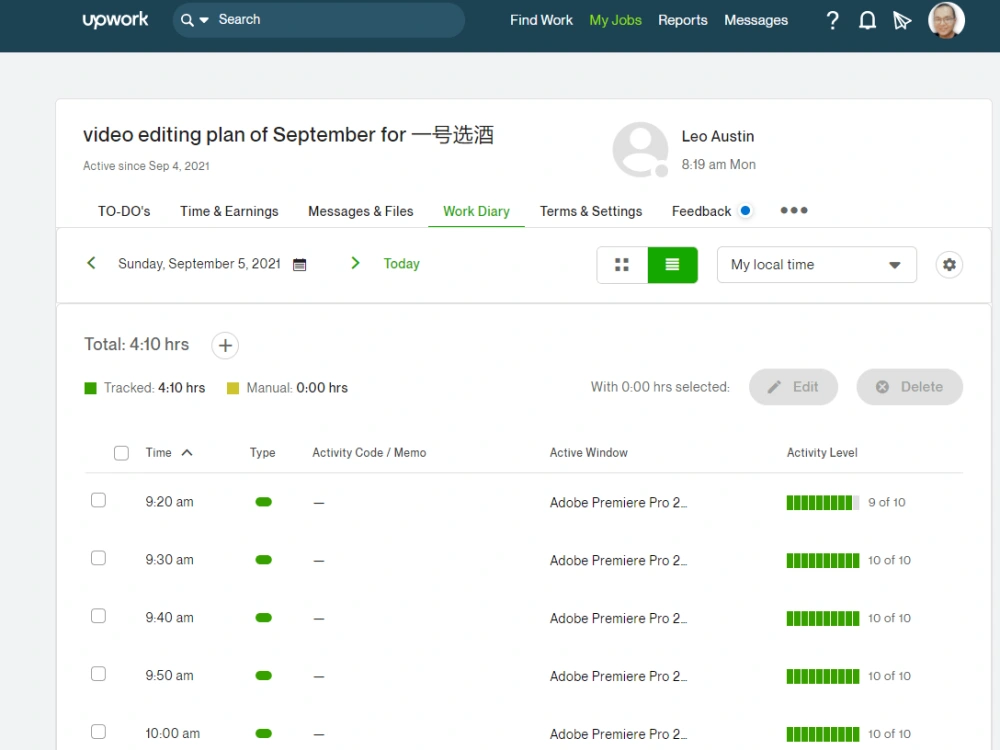Click the tracked type pill for 9:50 am
Image resolution: width=1000 pixels, height=750 pixels.
263,676
